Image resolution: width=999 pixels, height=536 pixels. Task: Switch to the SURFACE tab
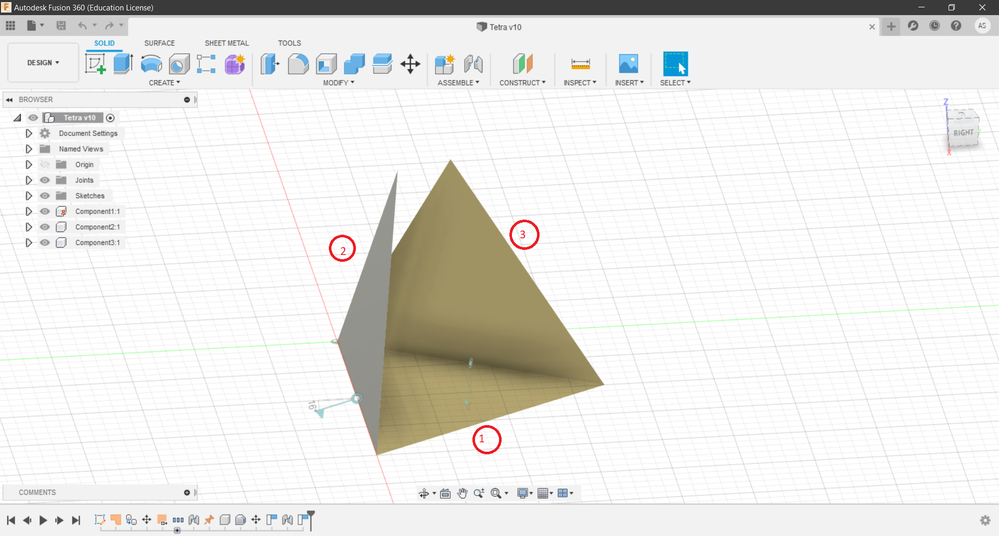[159, 43]
